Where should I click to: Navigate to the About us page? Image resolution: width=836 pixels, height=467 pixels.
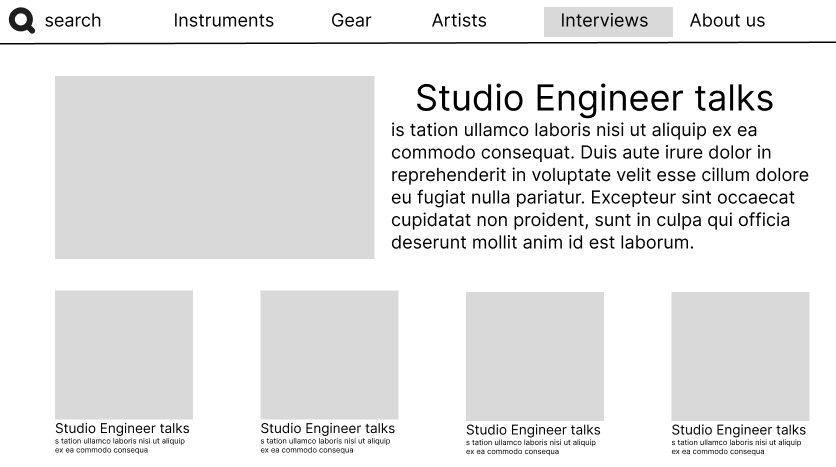tap(727, 20)
